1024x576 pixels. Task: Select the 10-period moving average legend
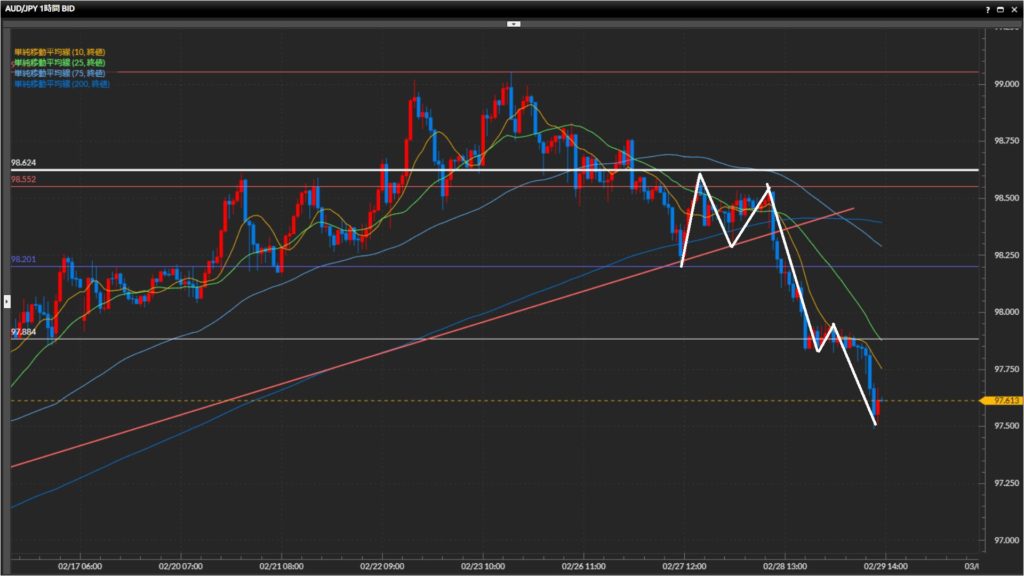(x=60, y=51)
